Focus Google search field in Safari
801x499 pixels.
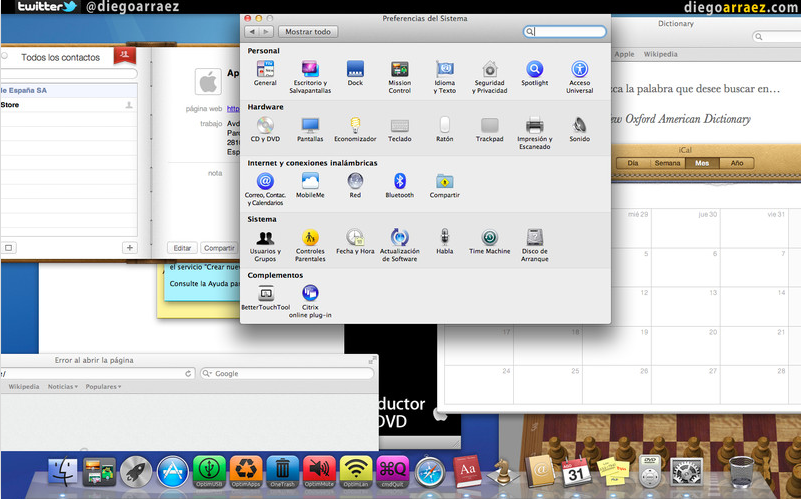point(287,373)
